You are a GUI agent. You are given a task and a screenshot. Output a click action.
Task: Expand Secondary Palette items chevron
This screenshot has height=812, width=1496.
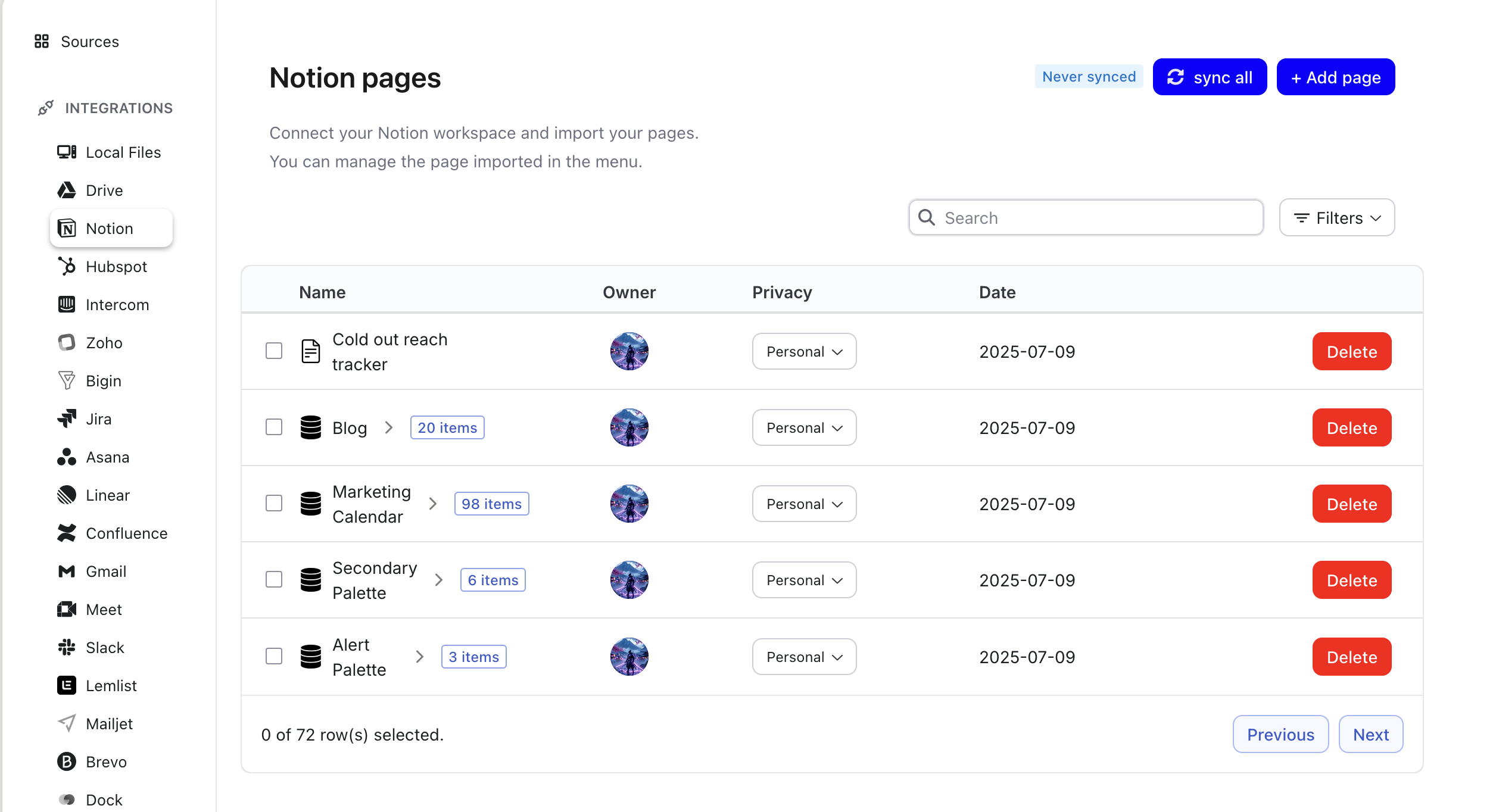[439, 580]
